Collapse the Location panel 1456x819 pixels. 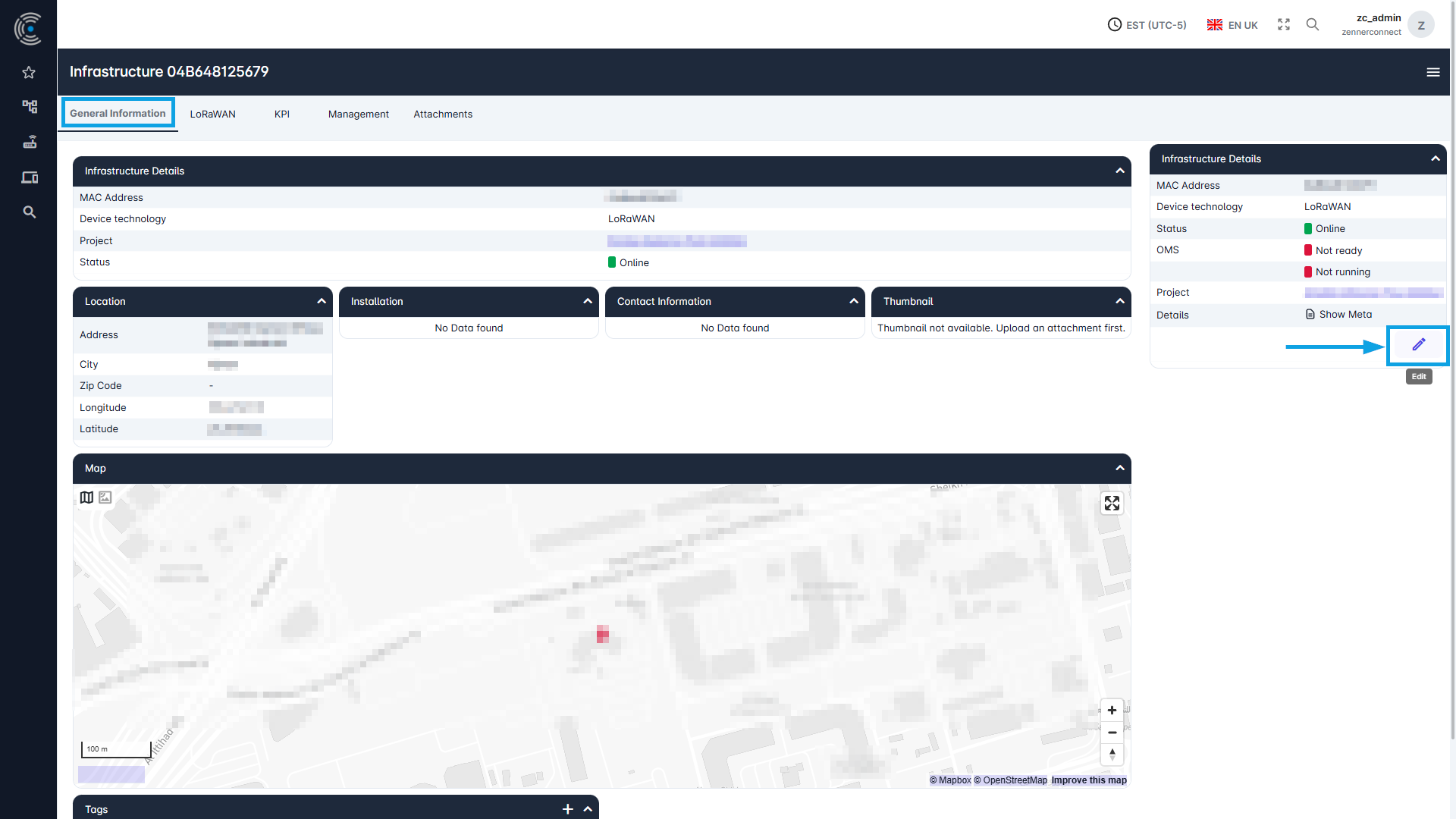322,301
